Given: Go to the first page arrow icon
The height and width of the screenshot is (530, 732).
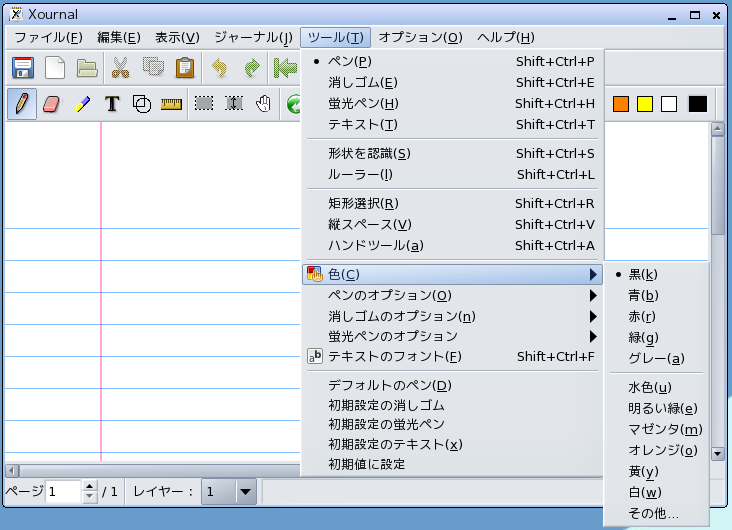Looking at the screenshot, I should coord(285,68).
